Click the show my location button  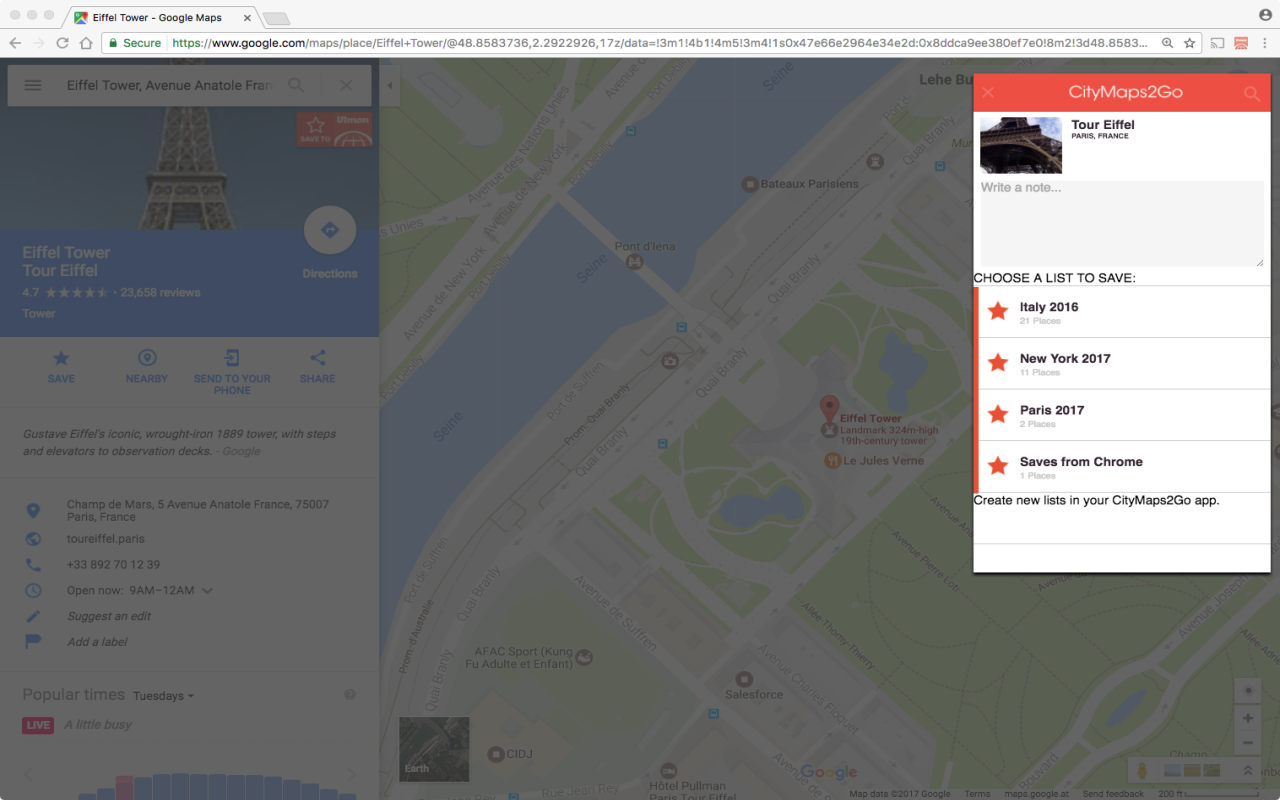pyautogui.click(x=1247, y=690)
